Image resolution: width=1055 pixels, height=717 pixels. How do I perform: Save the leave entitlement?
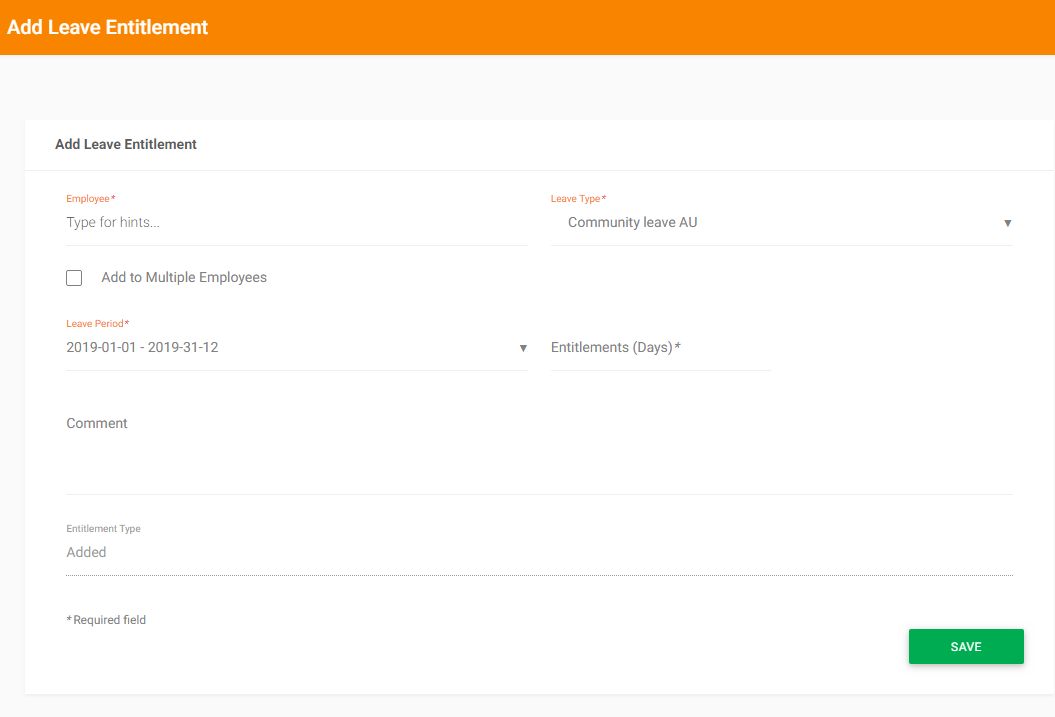click(x=966, y=646)
